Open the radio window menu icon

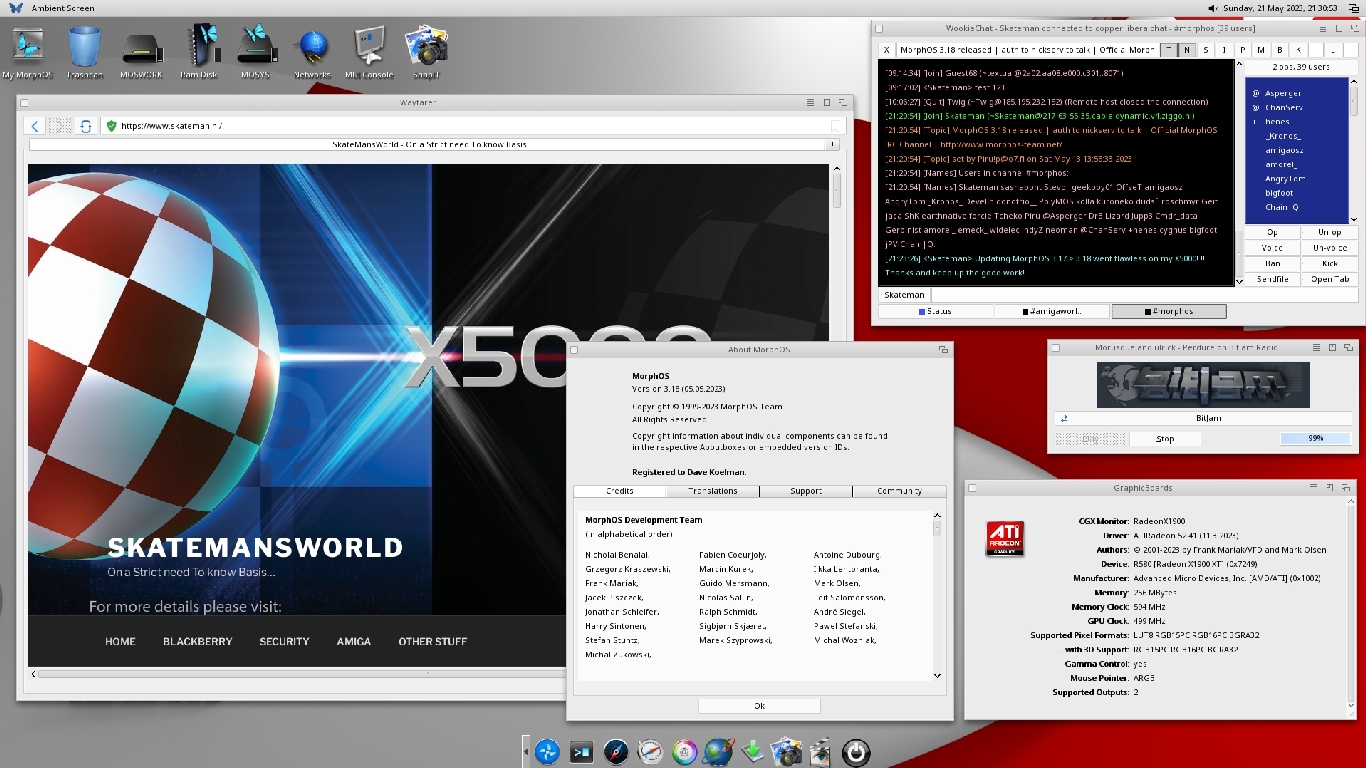pyautogui.click(x=1315, y=347)
